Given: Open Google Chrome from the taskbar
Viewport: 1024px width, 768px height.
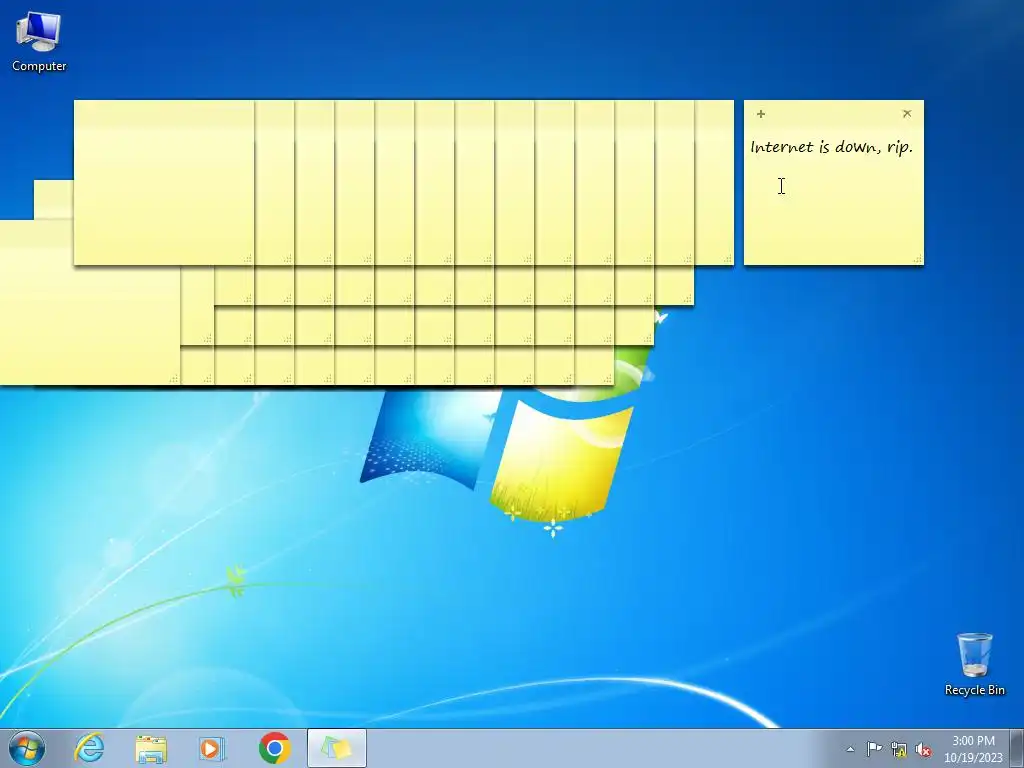Looking at the screenshot, I should coord(274,748).
